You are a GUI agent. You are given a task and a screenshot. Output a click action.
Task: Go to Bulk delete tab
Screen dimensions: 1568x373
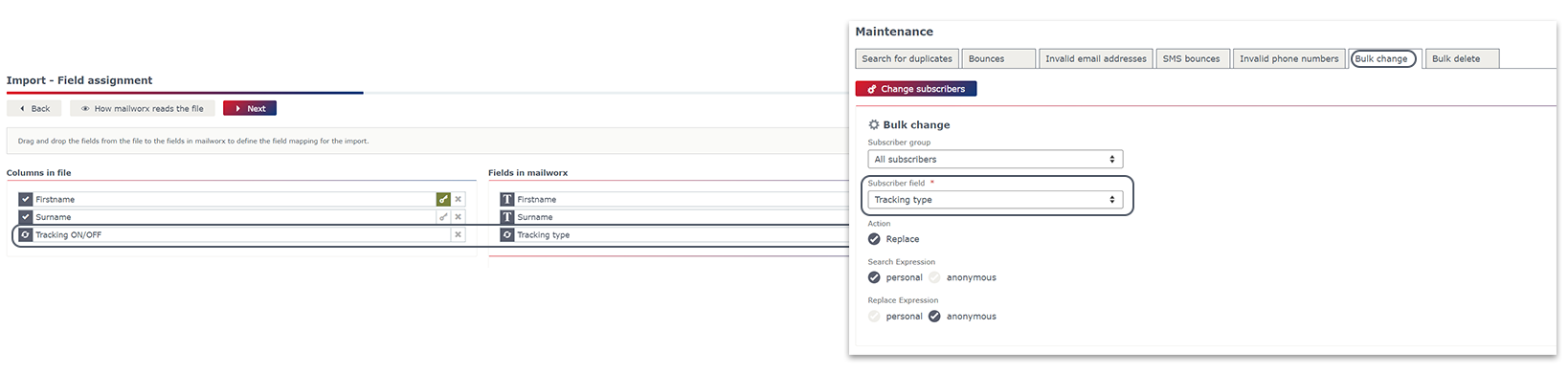point(1462,58)
